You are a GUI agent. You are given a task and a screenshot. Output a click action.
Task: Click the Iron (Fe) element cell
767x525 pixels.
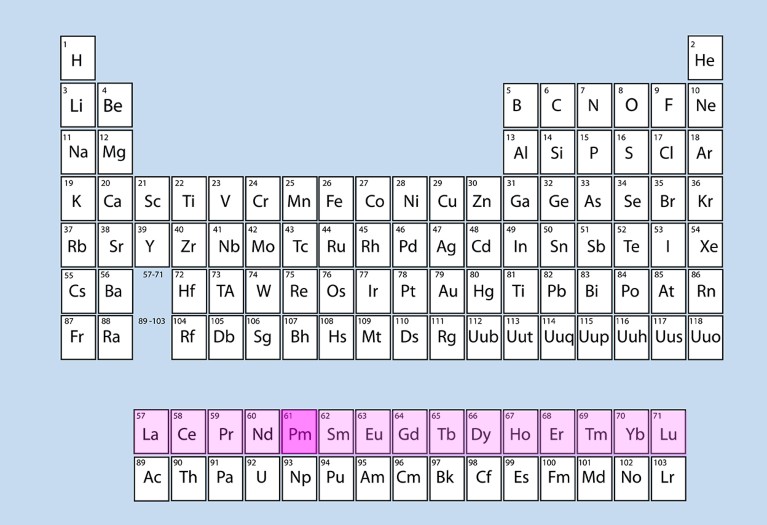coord(335,198)
